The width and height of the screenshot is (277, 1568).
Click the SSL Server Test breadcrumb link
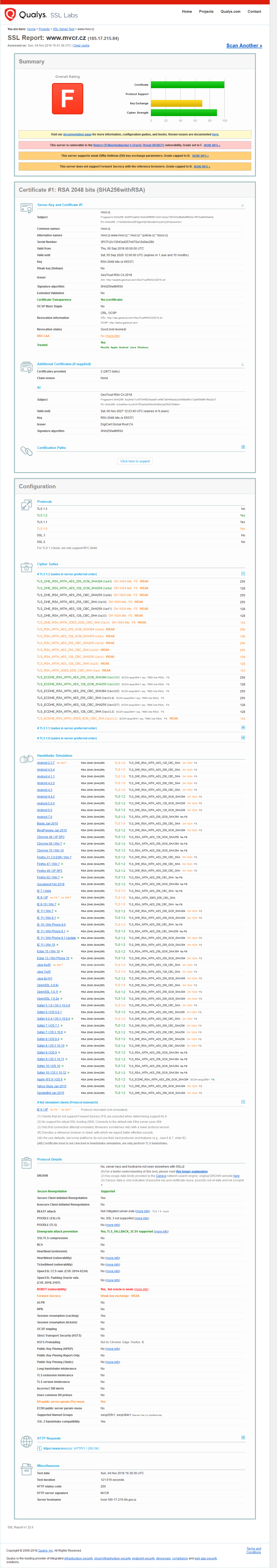[x=63, y=29]
